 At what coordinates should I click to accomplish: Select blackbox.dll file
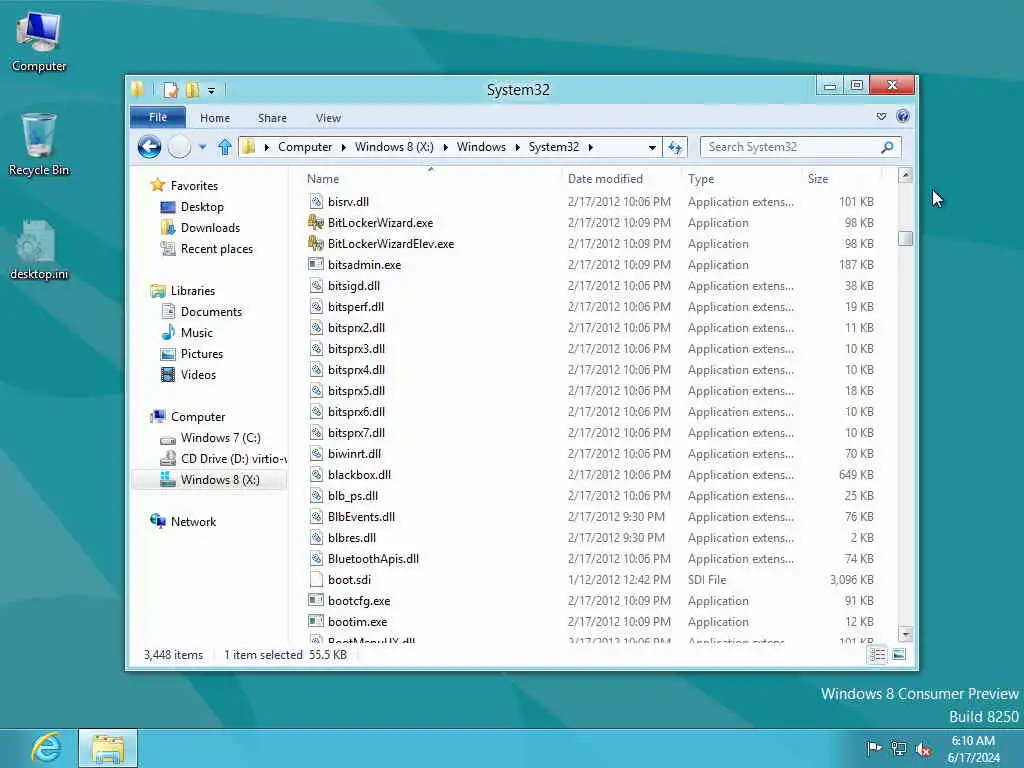[x=359, y=475]
